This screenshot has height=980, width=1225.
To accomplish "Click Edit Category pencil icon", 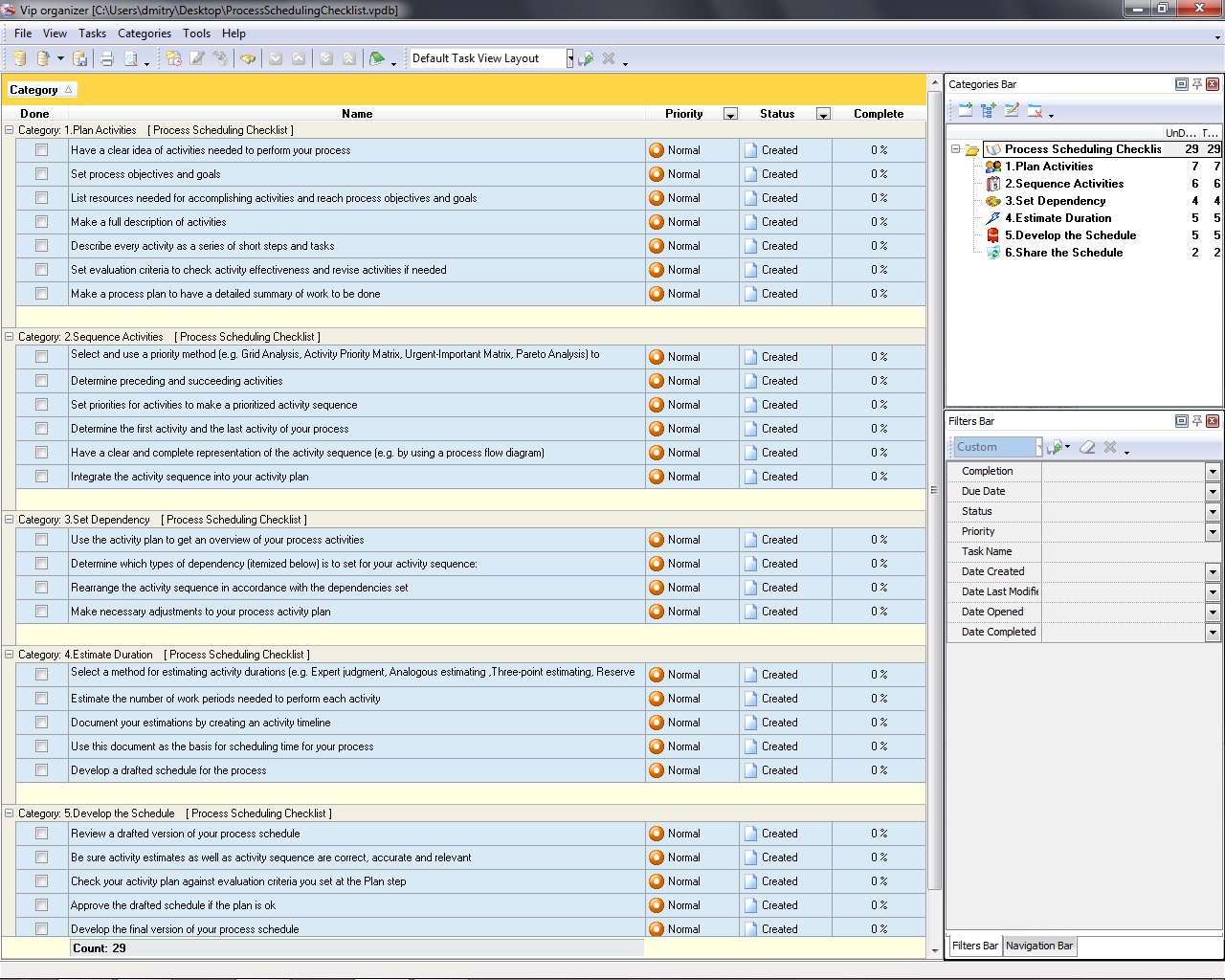I will pos(1012,111).
